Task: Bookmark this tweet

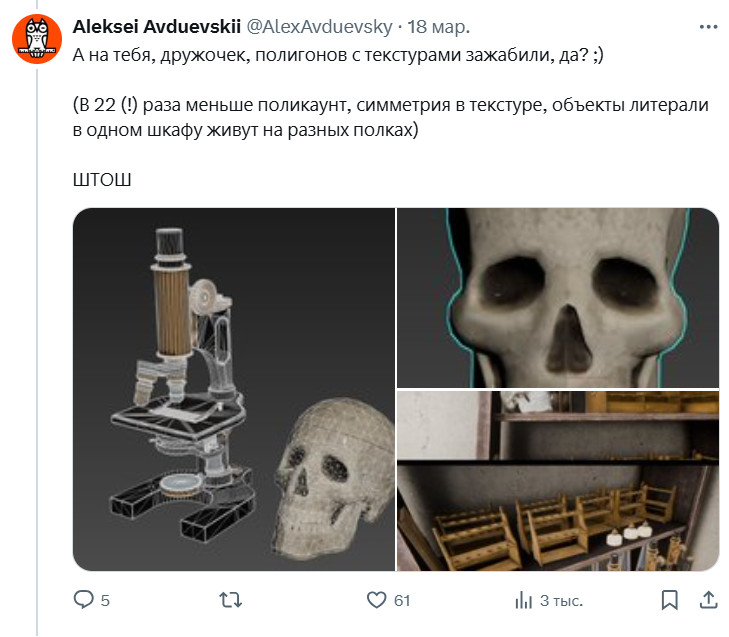Action: tap(669, 600)
